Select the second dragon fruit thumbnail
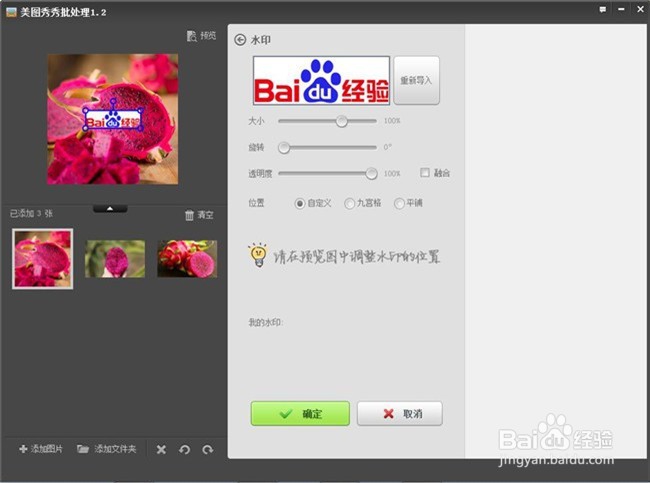The image size is (650, 483). (115, 259)
